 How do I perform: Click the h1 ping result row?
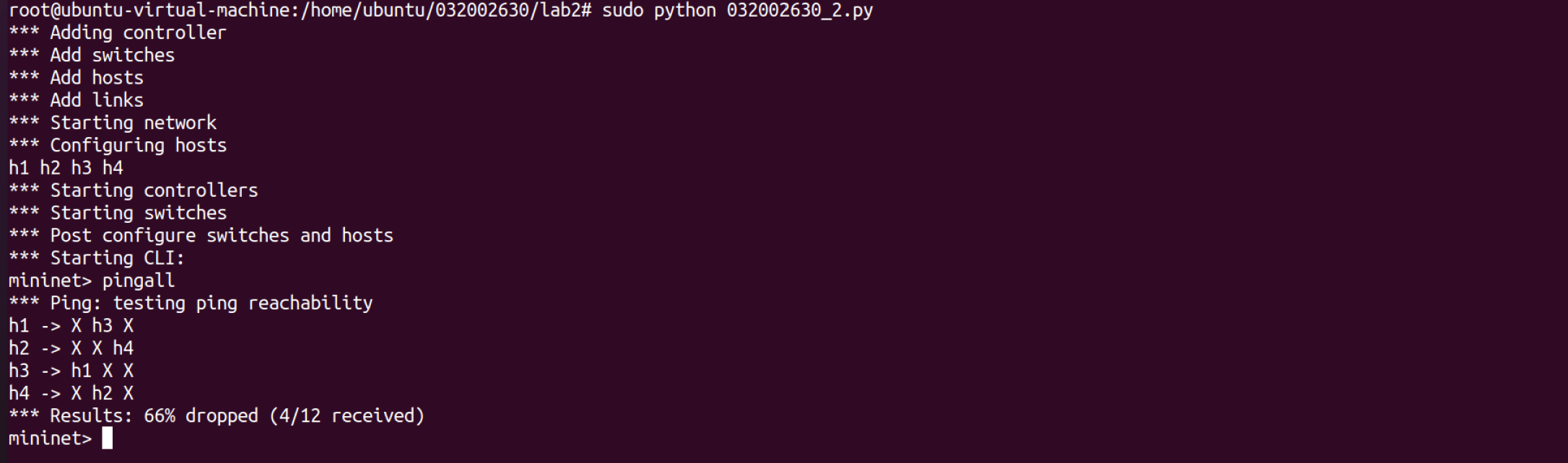tap(71, 326)
